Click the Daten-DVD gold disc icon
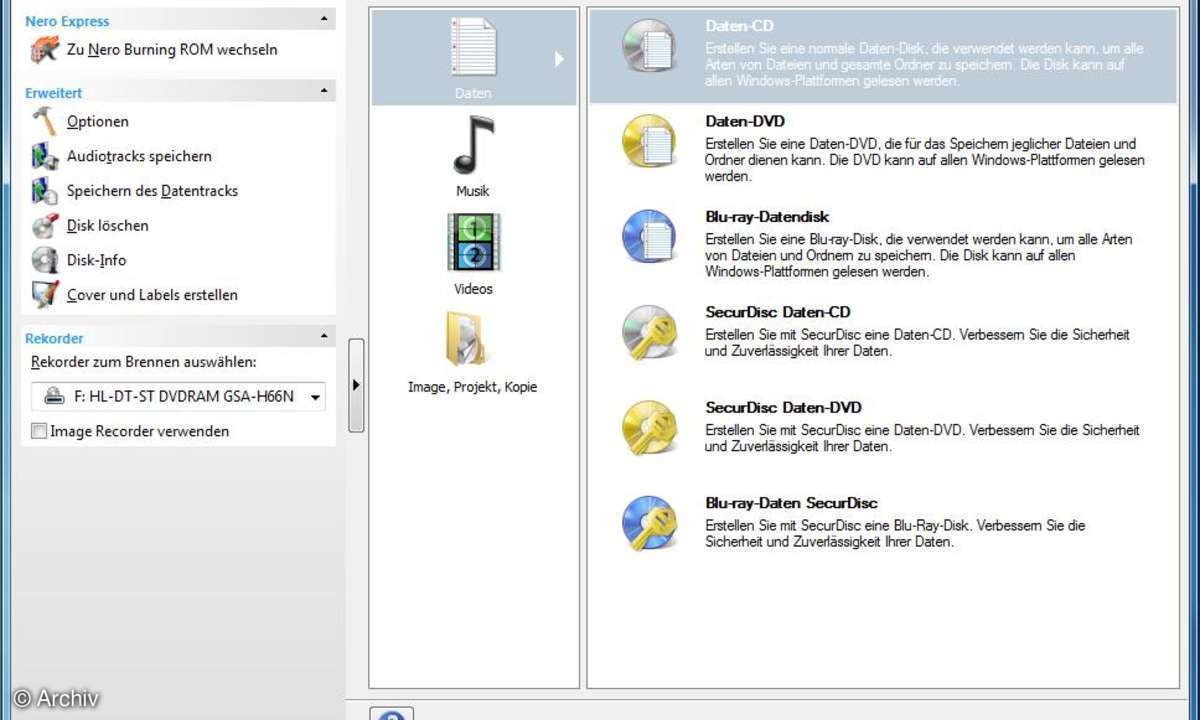The height and width of the screenshot is (720, 1200). pyautogui.click(x=650, y=141)
